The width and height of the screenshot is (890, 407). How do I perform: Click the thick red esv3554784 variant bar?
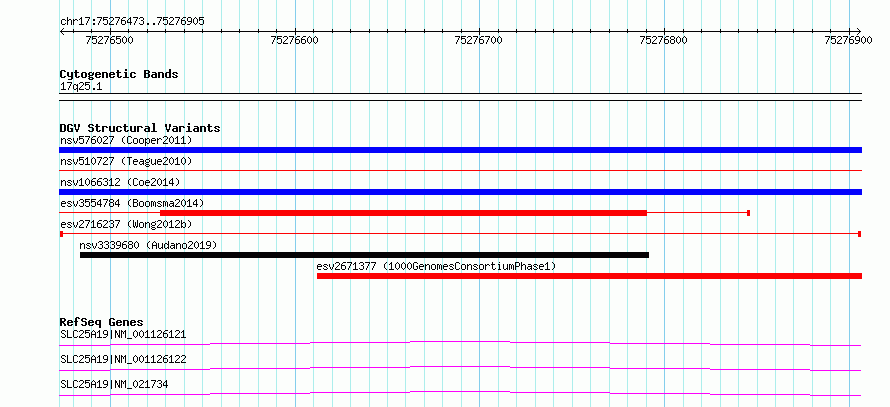pyautogui.click(x=404, y=213)
